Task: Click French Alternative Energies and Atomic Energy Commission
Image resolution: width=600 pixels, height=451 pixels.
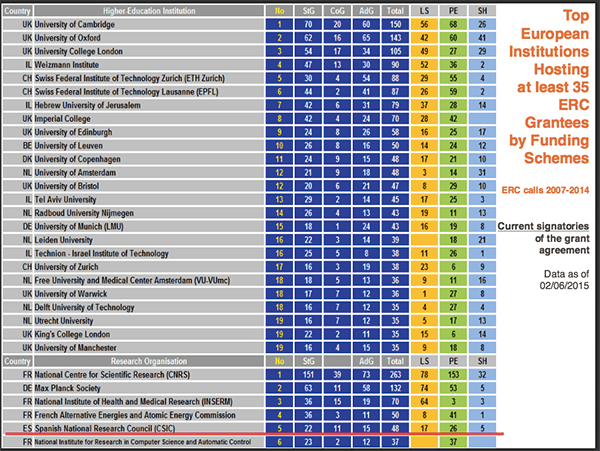Action: (x=135, y=415)
